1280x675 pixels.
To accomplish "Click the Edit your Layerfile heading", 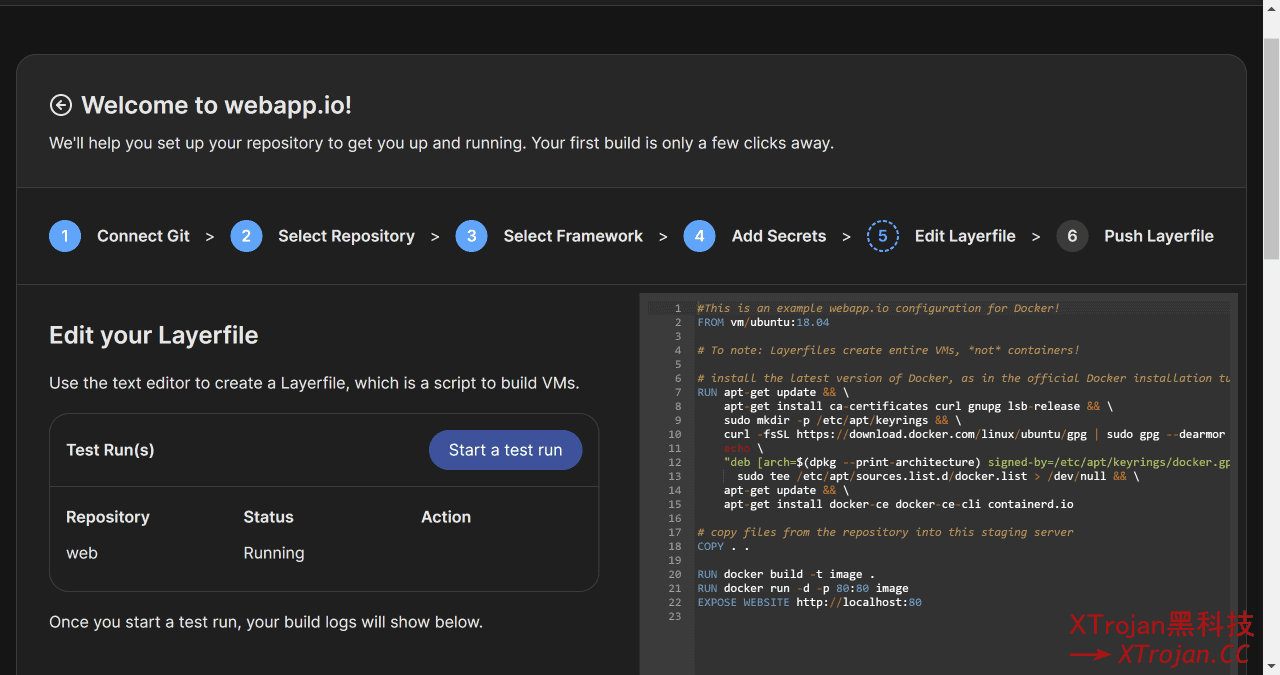I will tap(154, 335).
